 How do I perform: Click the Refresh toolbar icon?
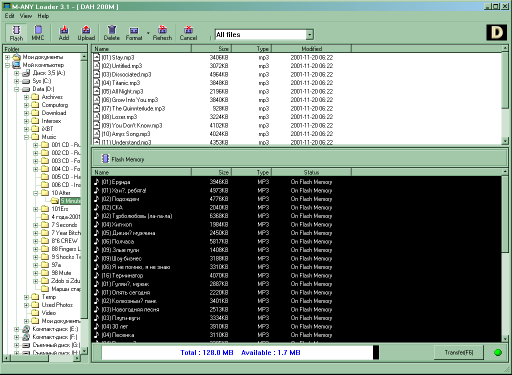162,33
